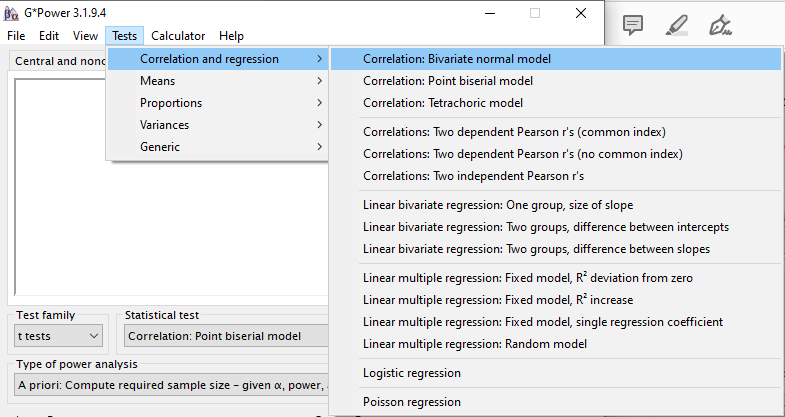Expand the Generic submenu
Screen dimensions: 785x417
[218, 147]
